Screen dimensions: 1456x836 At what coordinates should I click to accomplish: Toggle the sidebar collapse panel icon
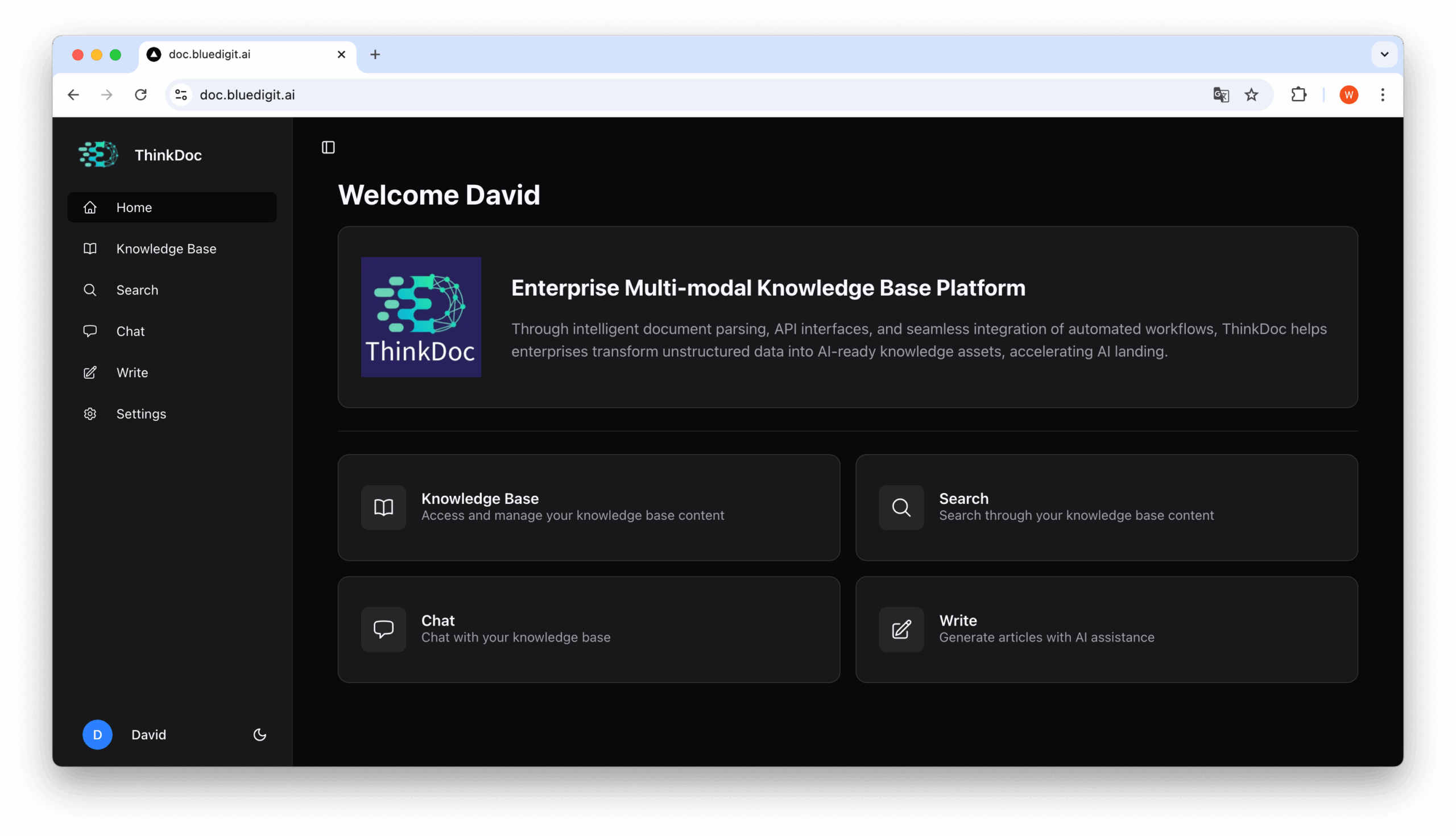pos(328,147)
